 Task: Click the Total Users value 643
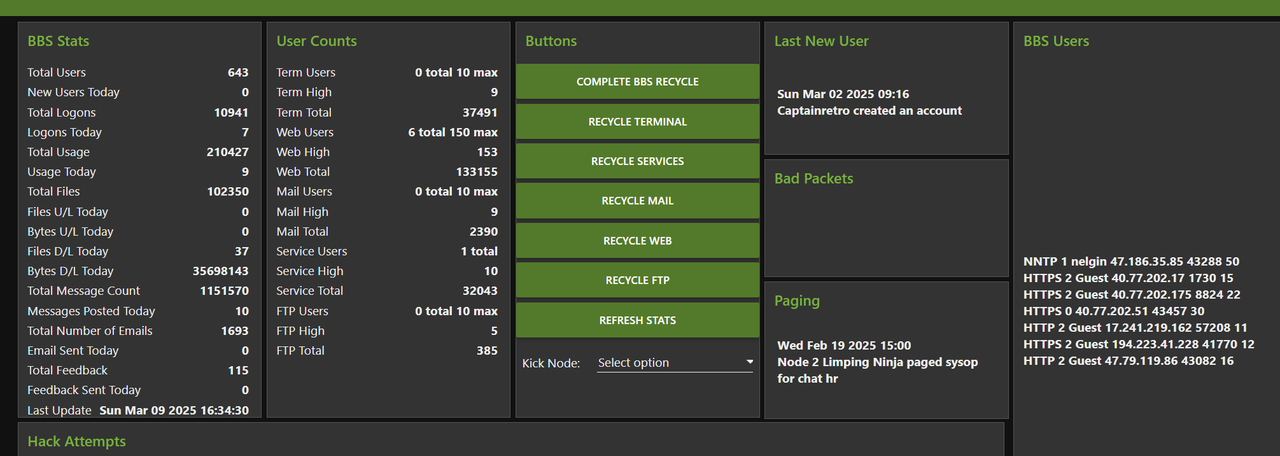pyautogui.click(x=238, y=72)
